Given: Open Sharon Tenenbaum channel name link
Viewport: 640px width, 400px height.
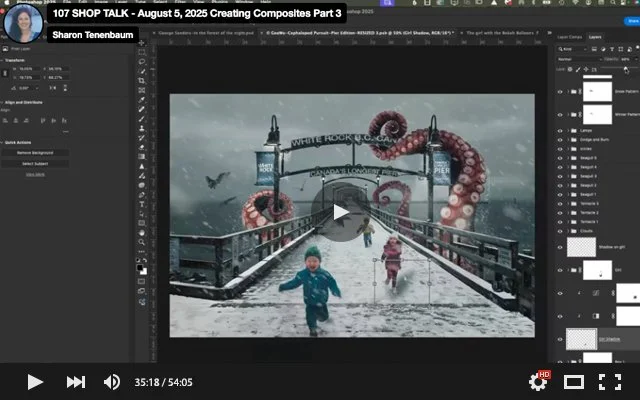Looking at the screenshot, I should [x=93, y=35].
